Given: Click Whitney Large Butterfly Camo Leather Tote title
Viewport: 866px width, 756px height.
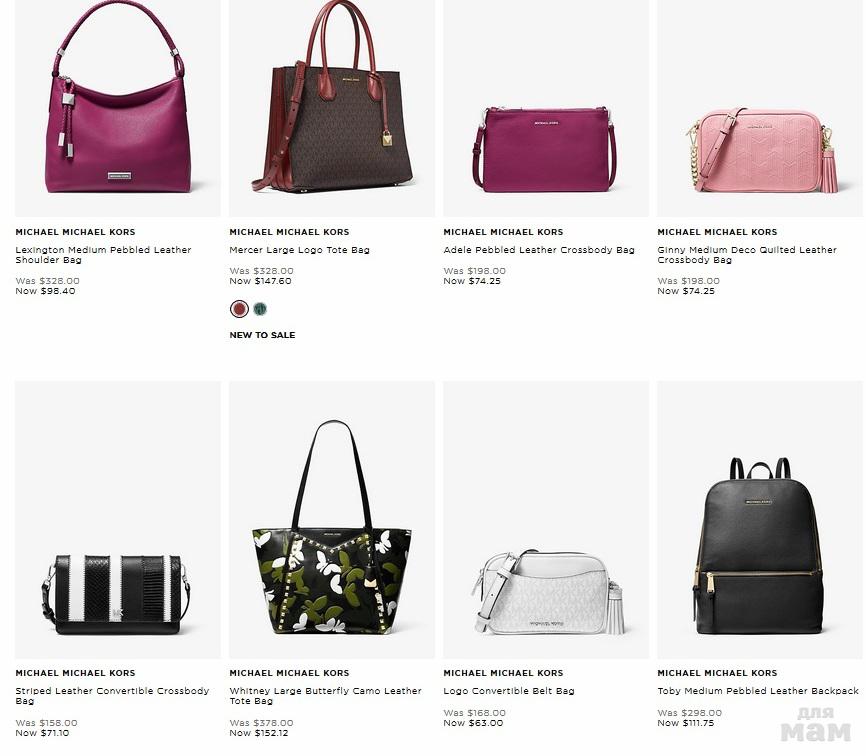Looking at the screenshot, I should (325, 696).
